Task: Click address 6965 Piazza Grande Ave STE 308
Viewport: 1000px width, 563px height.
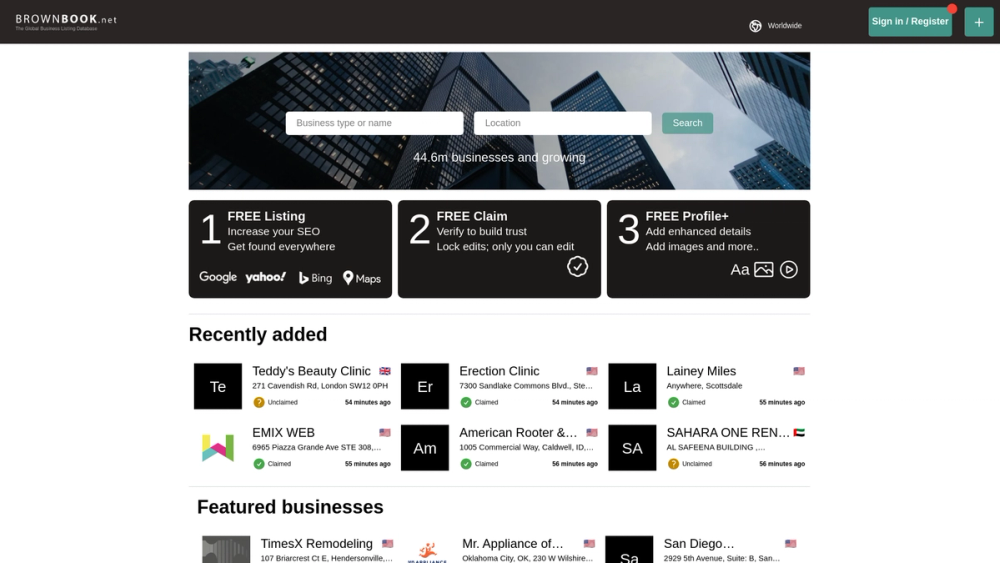Action: [x=316, y=447]
